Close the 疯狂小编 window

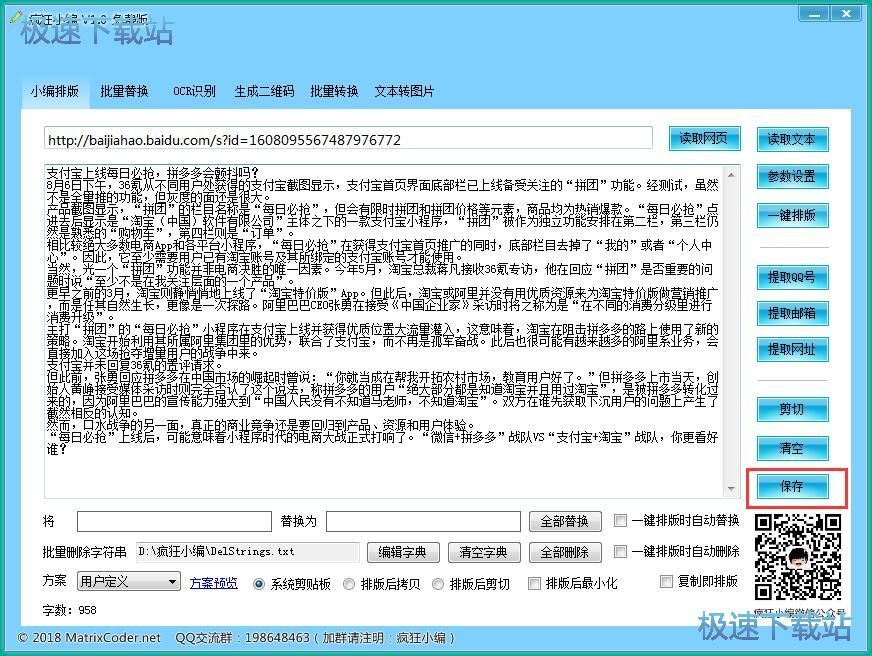tap(846, 13)
